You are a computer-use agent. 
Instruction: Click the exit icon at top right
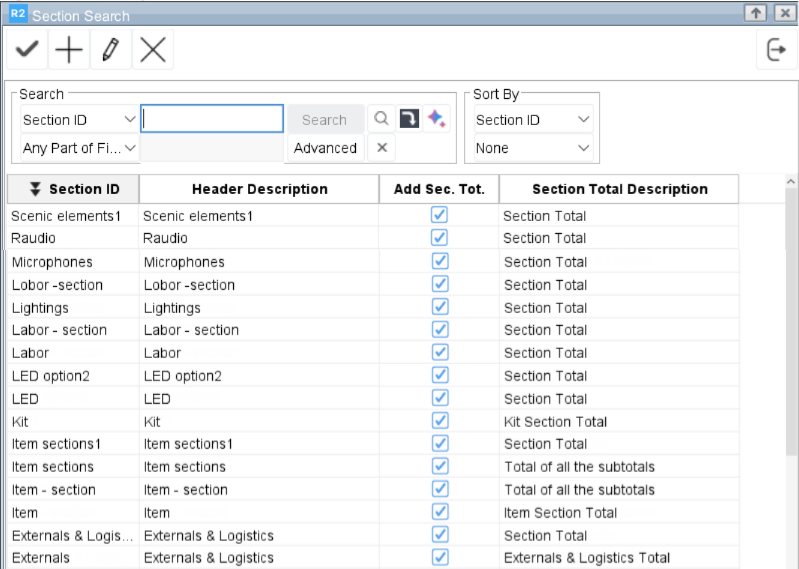pyautogui.click(x=775, y=50)
